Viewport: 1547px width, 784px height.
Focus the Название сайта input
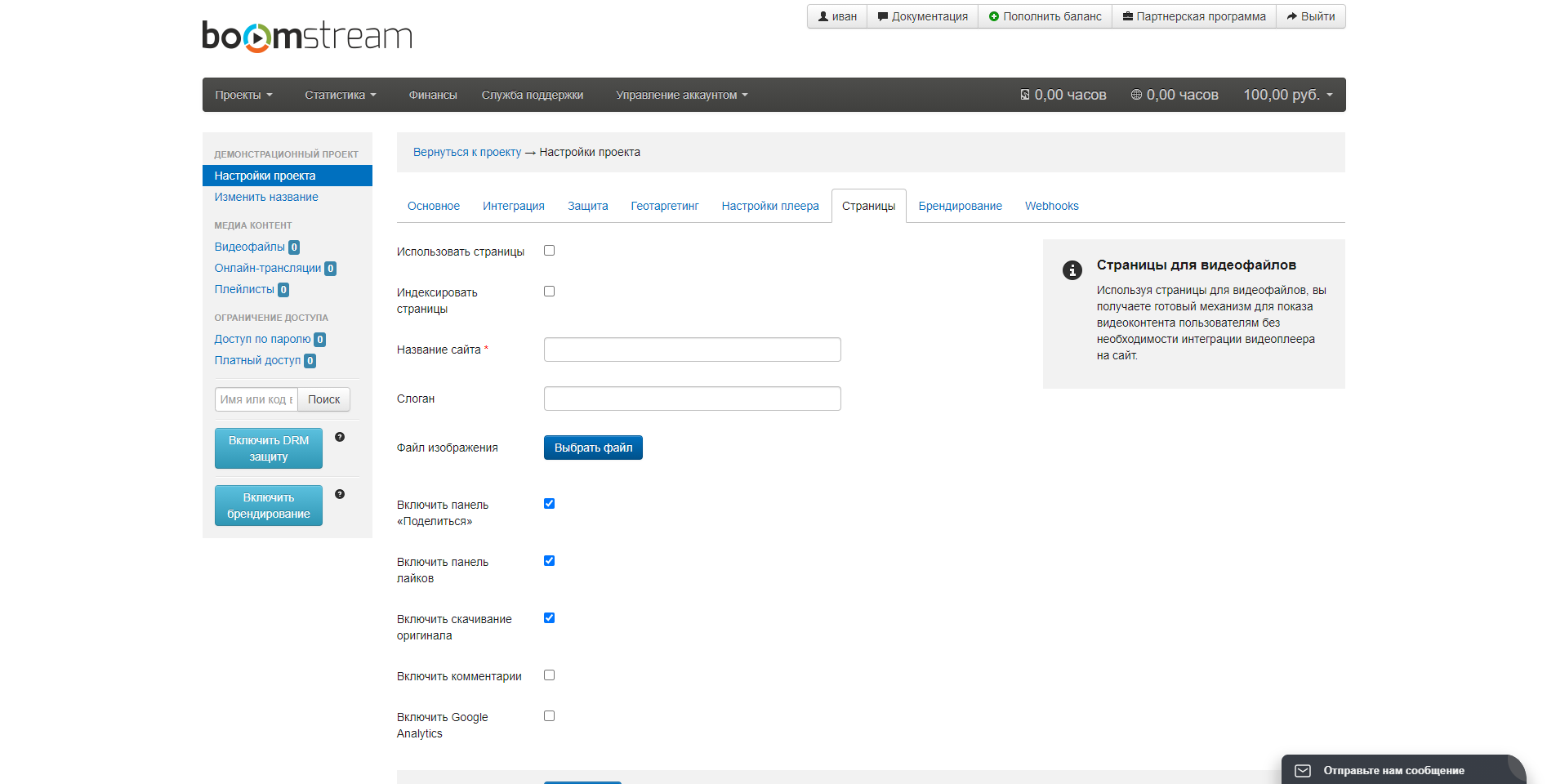pos(693,350)
